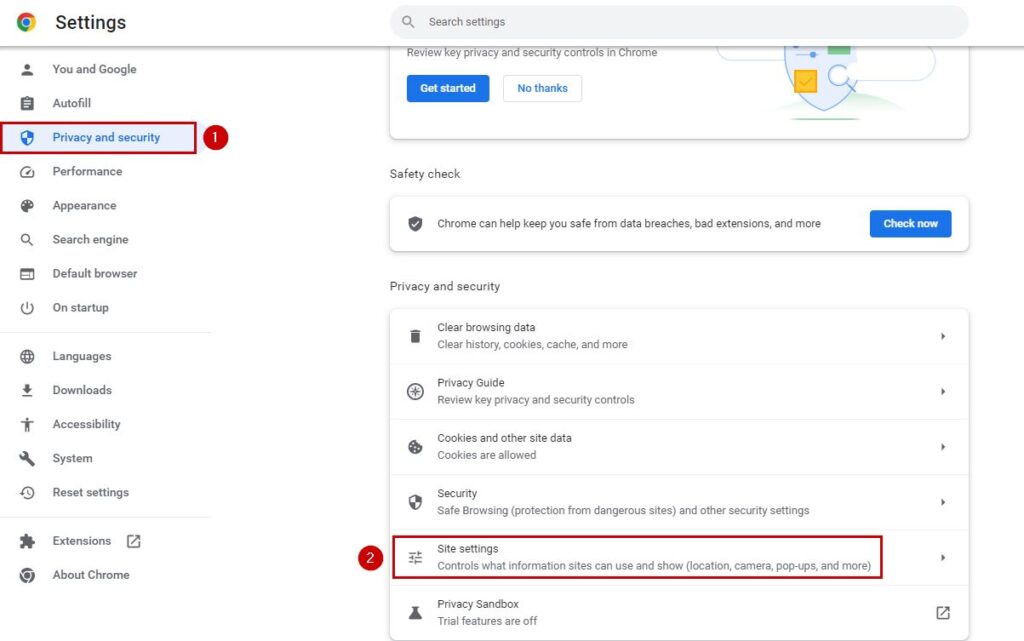This screenshot has height=641, width=1024.
Task: Click the Check now button
Action: click(910, 224)
